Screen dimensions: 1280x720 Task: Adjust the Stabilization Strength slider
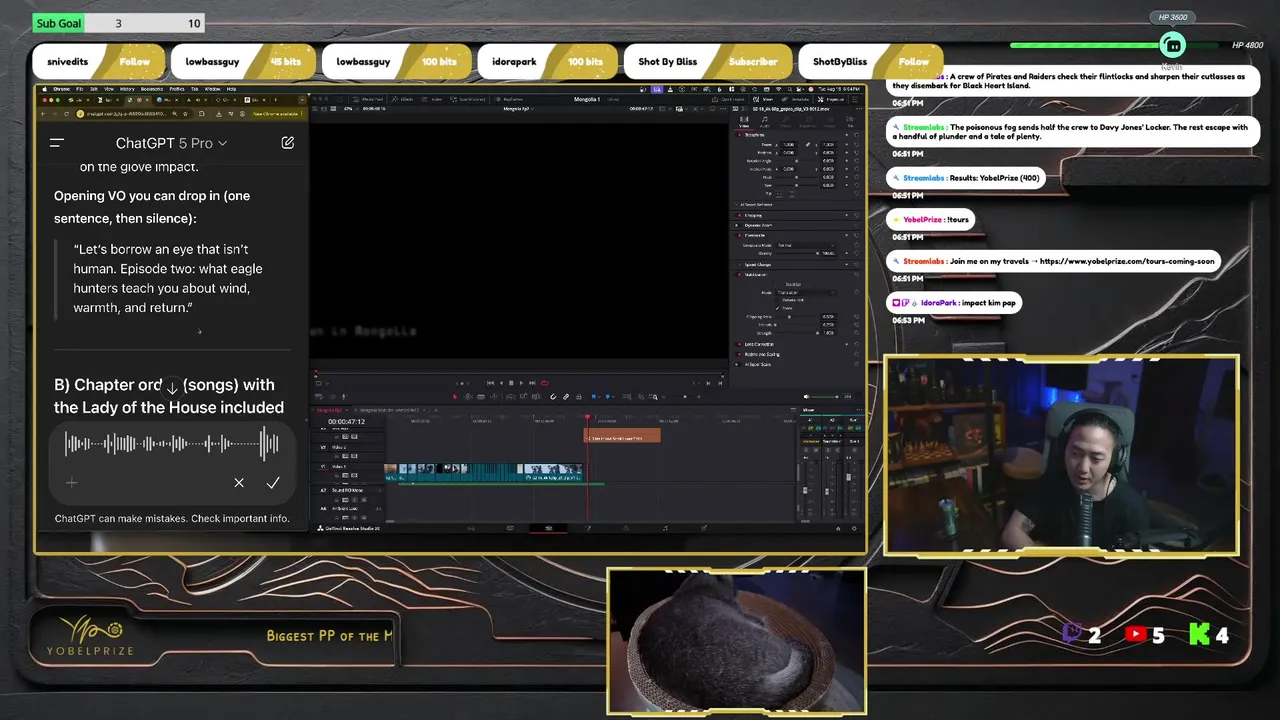click(796, 333)
